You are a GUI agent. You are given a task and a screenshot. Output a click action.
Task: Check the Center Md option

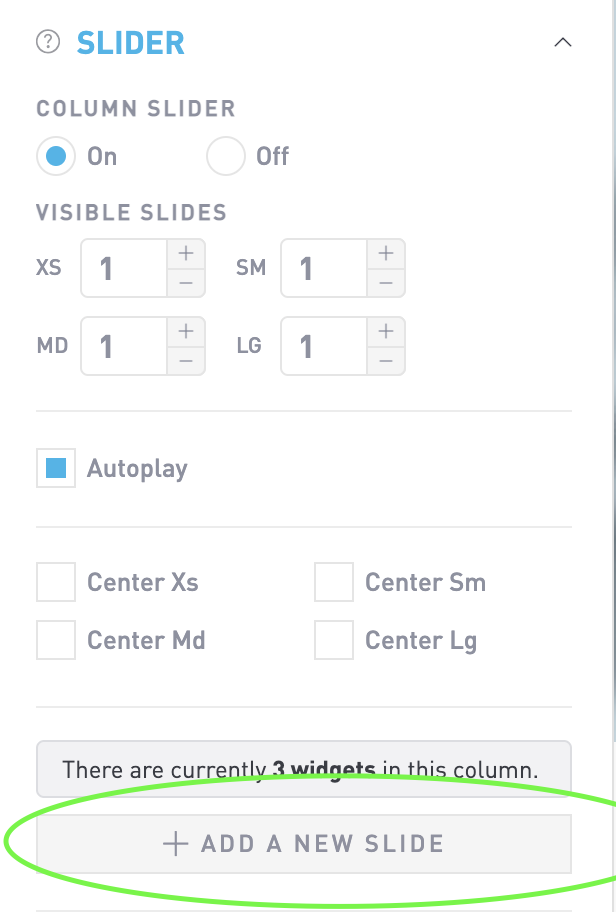56,640
